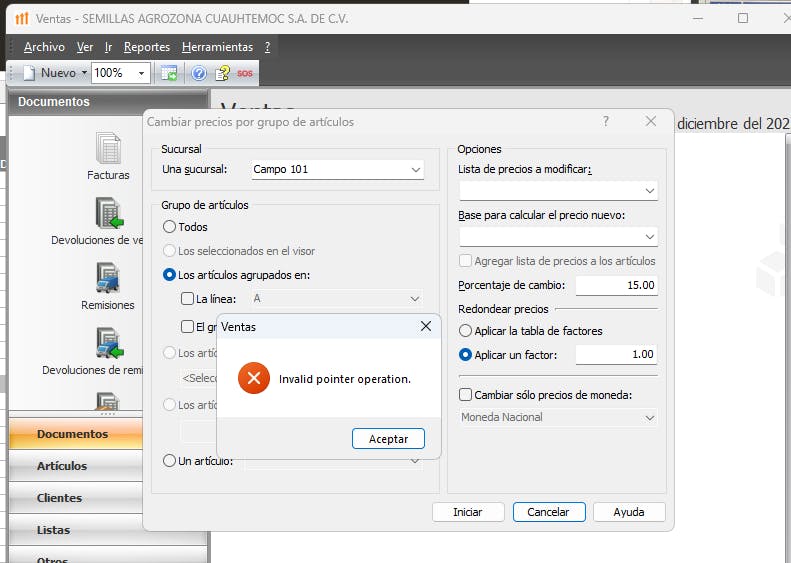Viewport: 791px width, 563px height.
Task: Open the La línea dropdown showing A
Action: [336, 299]
